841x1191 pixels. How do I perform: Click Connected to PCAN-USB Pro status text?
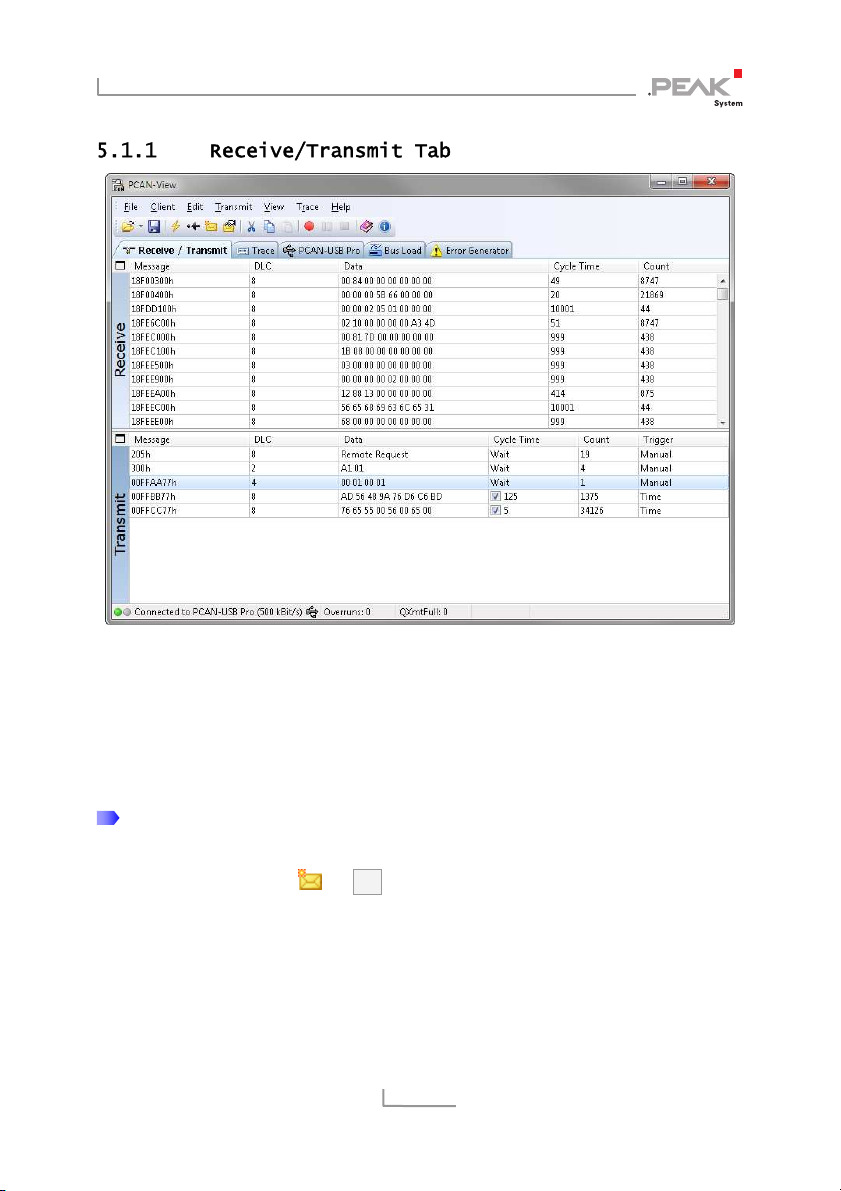click(218, 611)
